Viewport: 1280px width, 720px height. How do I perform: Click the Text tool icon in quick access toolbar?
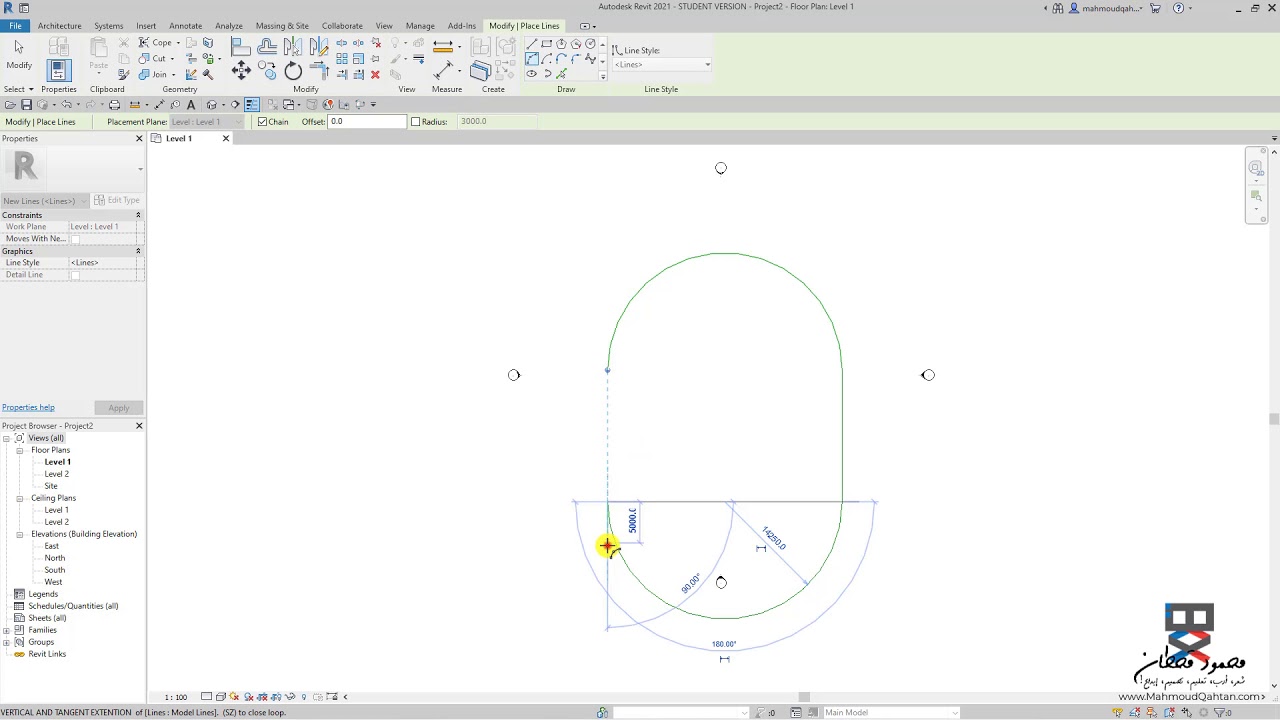tap(191, 105)
